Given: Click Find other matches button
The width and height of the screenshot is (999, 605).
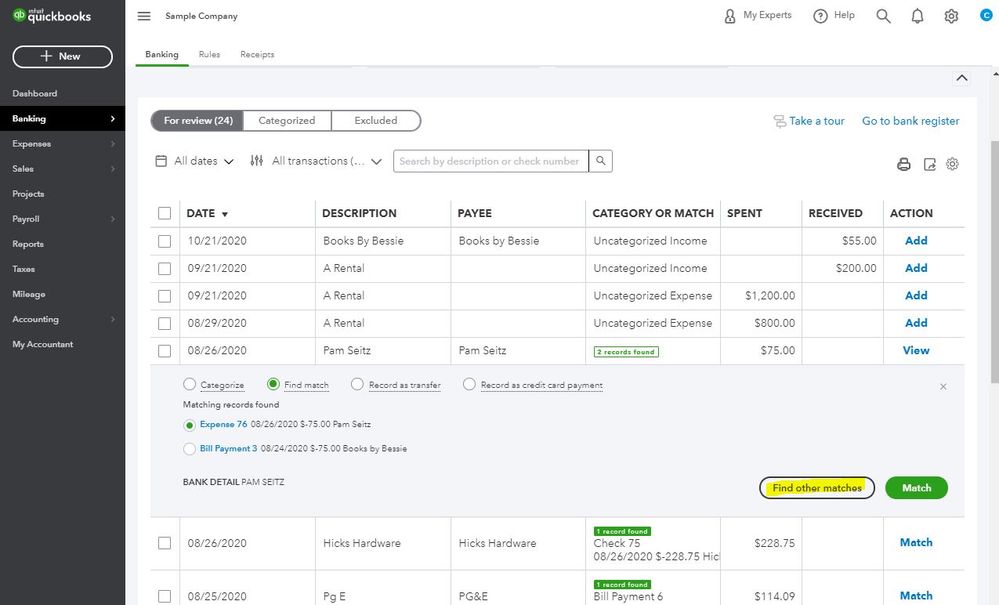Looking at the screenshot, I should [817, 488].
